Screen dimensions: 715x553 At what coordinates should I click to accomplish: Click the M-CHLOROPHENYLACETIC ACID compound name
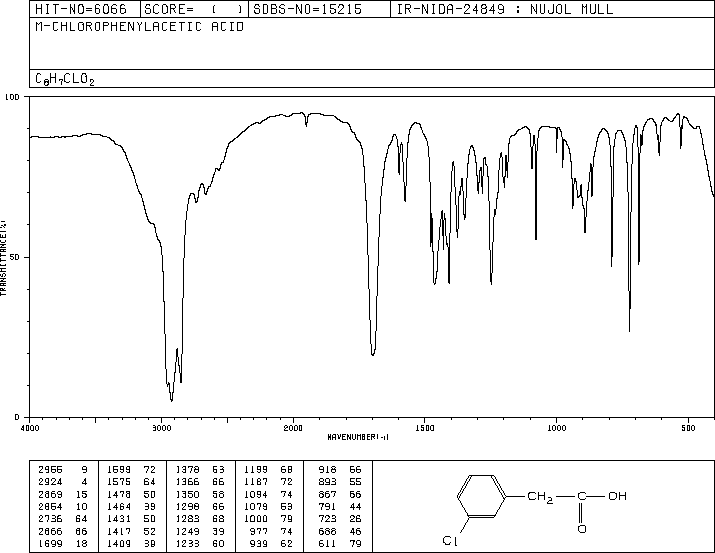tap(140, 27)
